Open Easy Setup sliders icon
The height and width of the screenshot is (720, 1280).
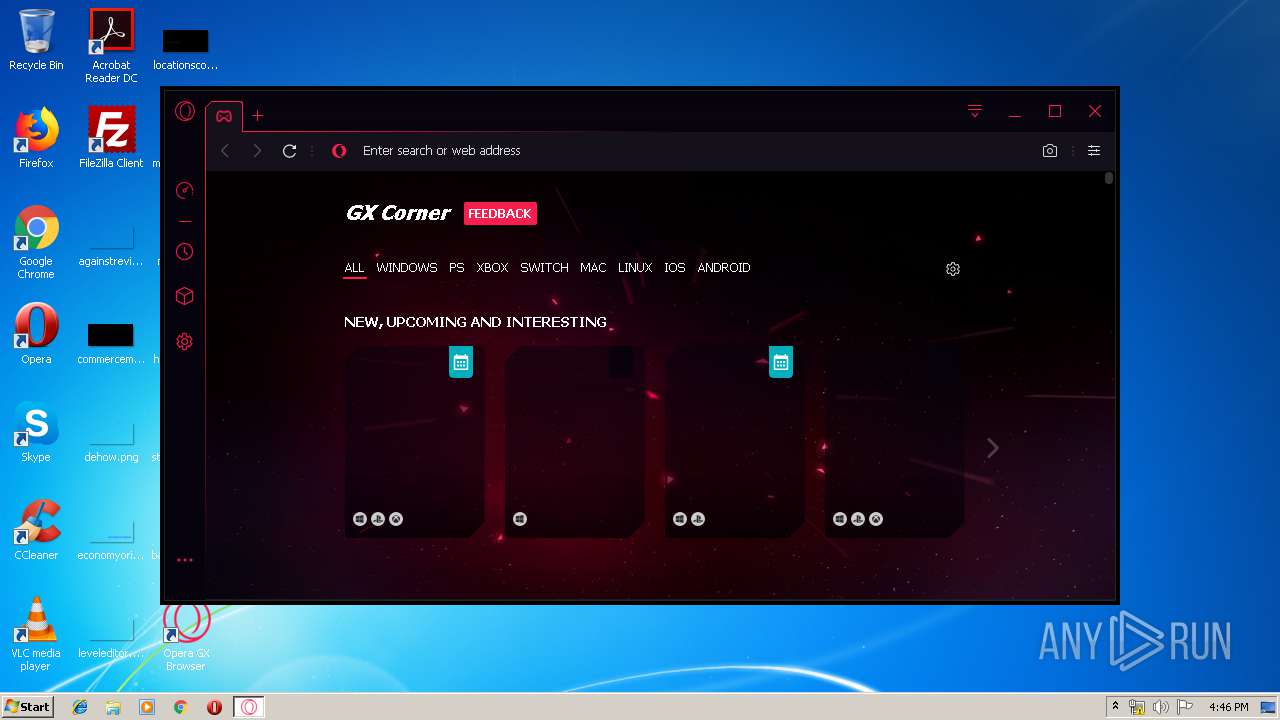[1094, 151]
